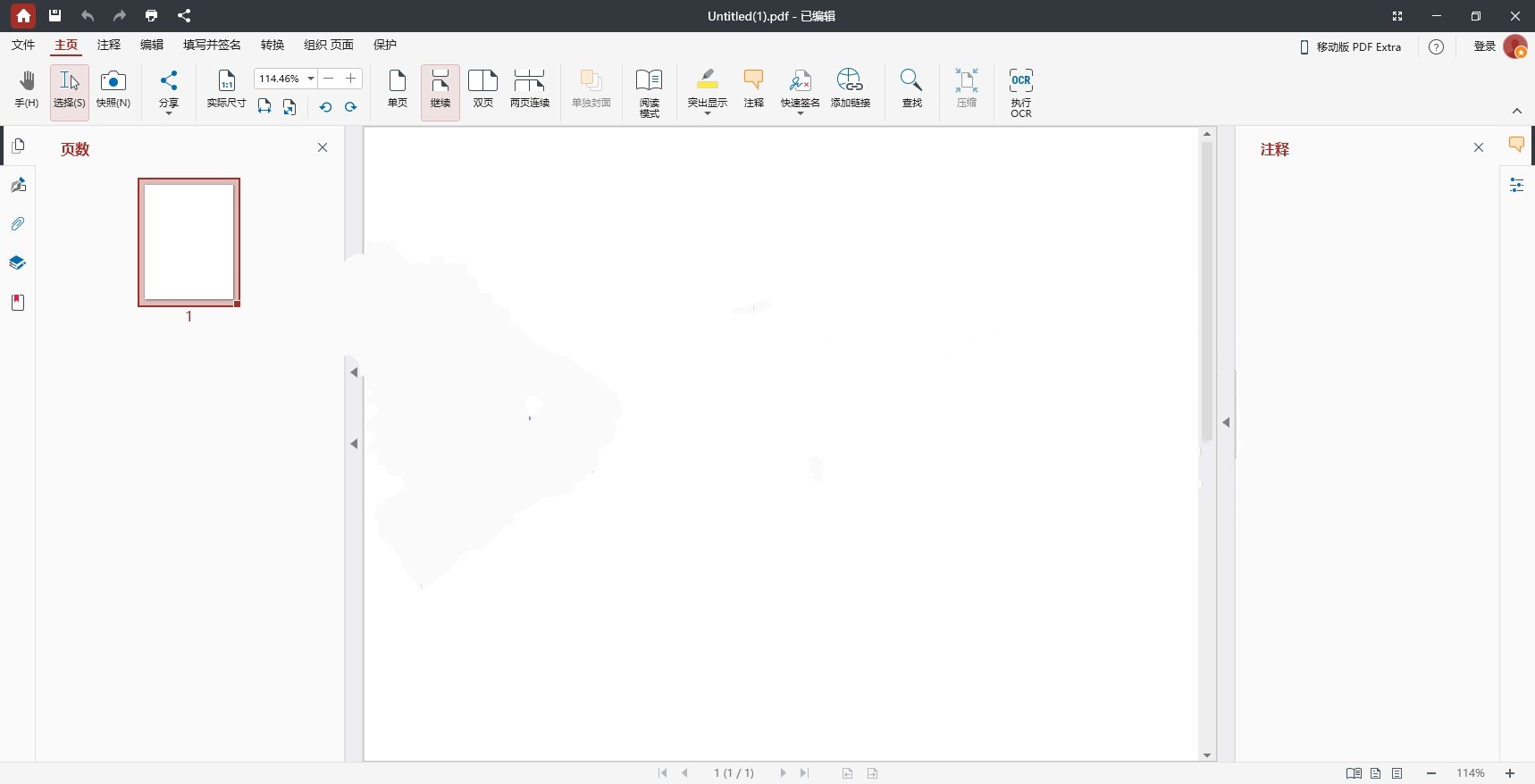The image size is (1535, 784).
Task: Click the user account avatar
Action: (x=1515, y=47)
